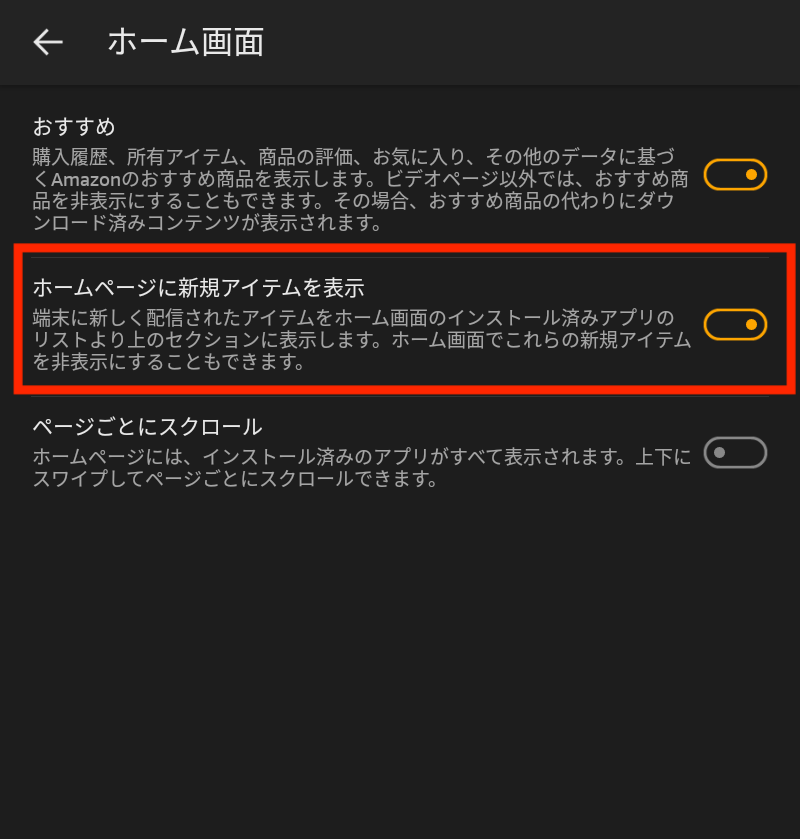This screenshot has width=800, height=839.
Task: Go back using the left arrow icon
Action: (x=48, y=42)
